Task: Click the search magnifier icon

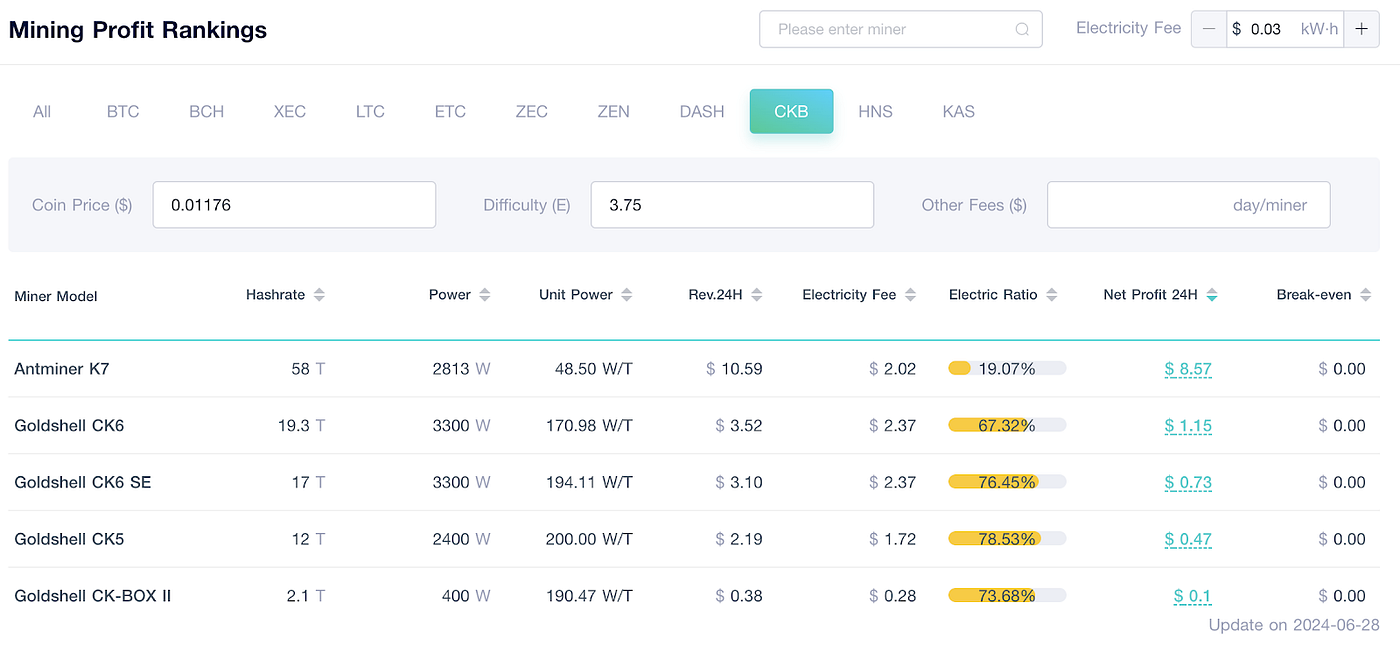Action: [1022, 29]
